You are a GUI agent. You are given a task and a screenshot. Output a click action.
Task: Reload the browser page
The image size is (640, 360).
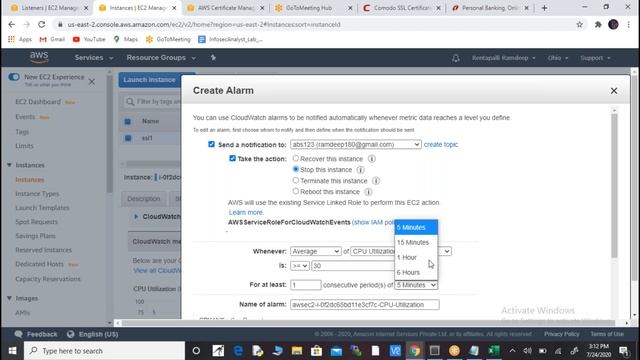[42, 24]
